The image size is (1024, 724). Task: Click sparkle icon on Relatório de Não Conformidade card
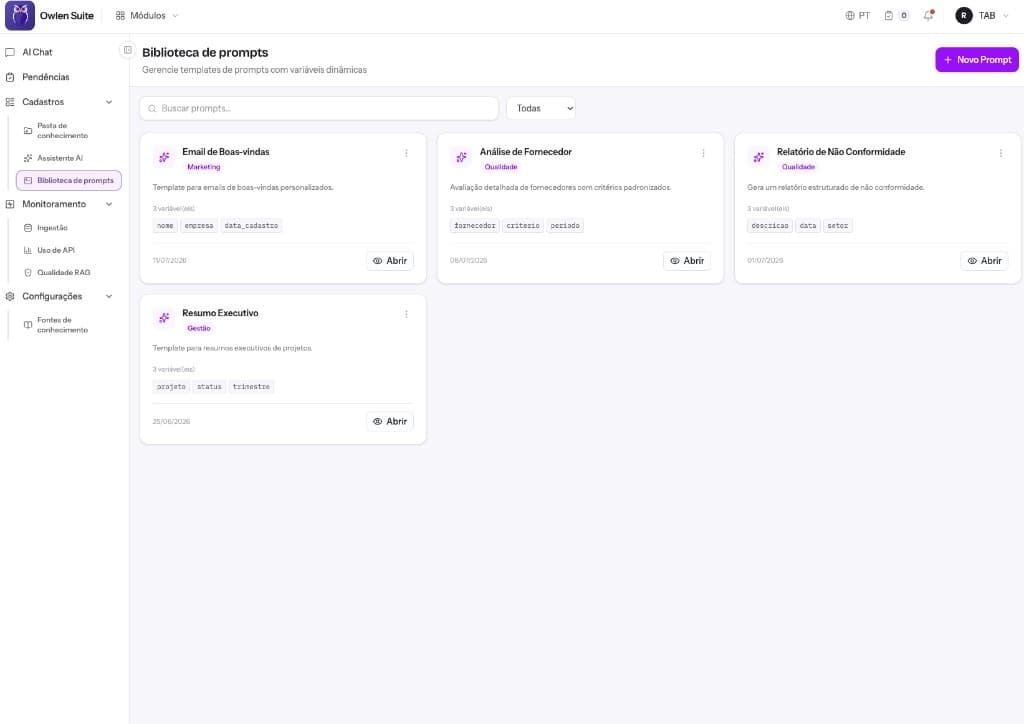click(758, 157)
